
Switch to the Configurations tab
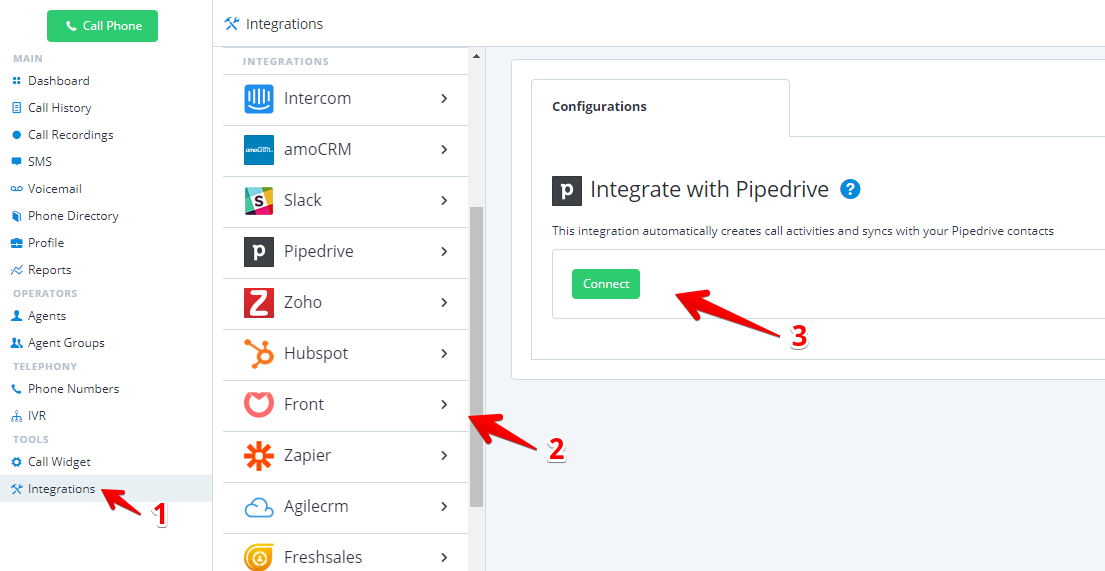pos(599,107)
